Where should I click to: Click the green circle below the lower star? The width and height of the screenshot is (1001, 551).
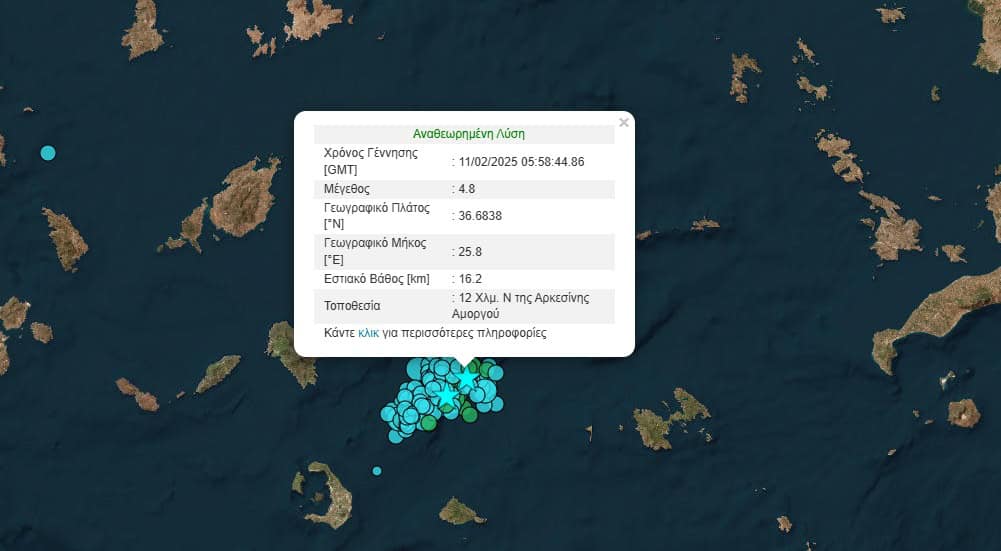click(469, 414)
